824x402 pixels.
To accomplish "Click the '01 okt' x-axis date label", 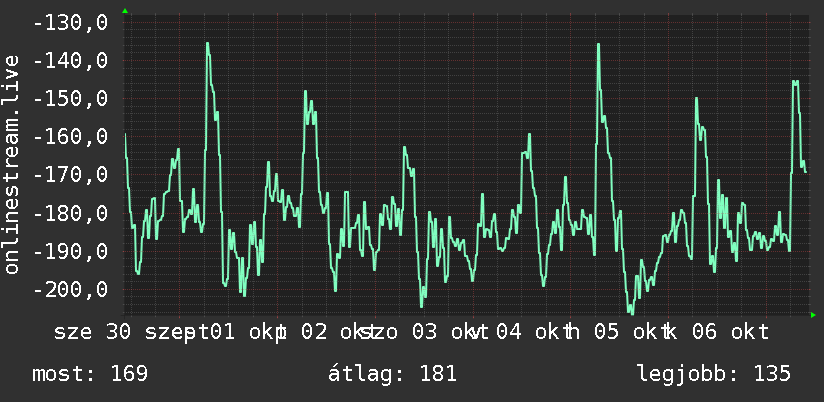I will click(247, 333).
